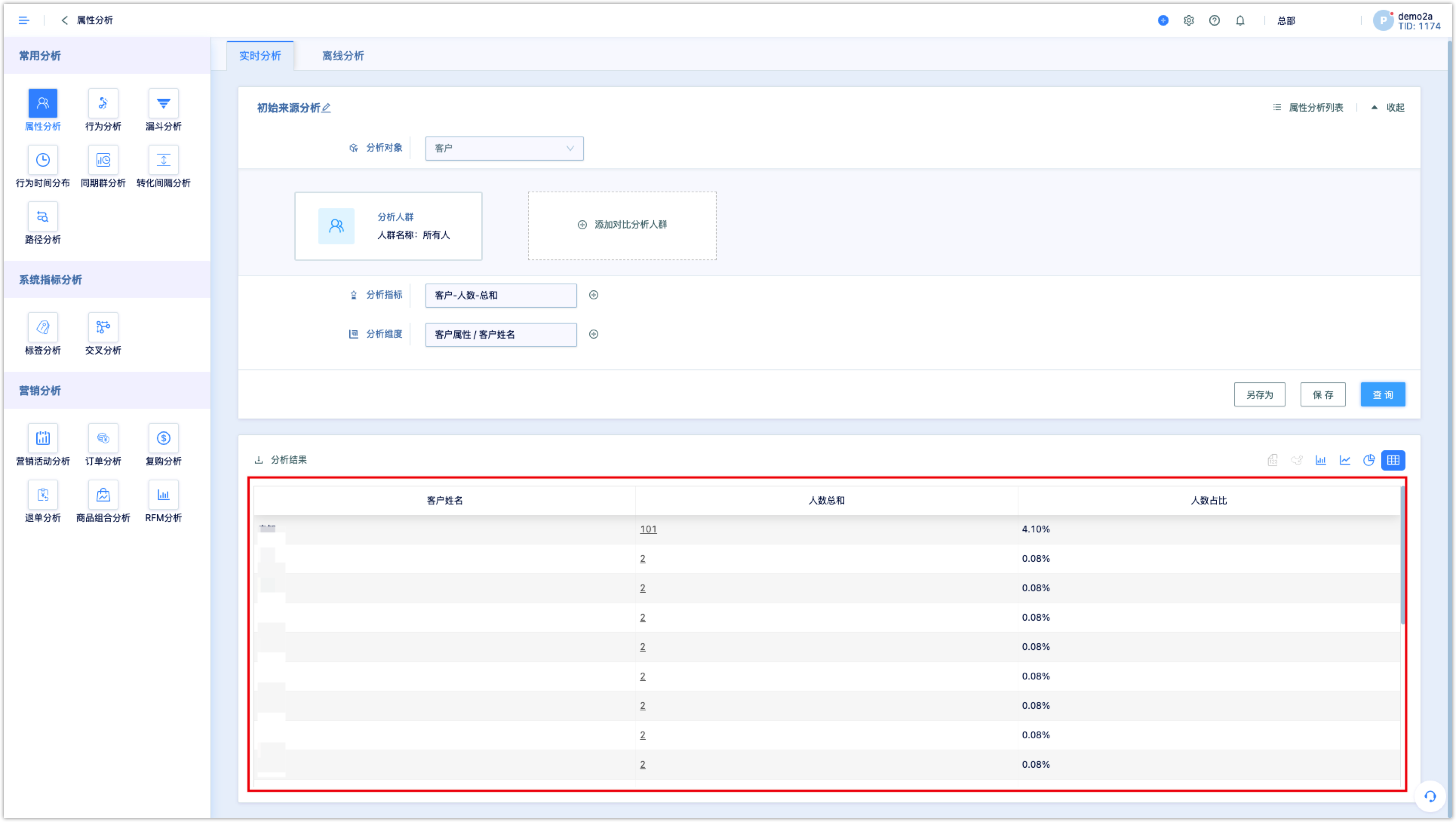
Task: Open the help question-mark icon
Action: click(x=1214, y=20)
